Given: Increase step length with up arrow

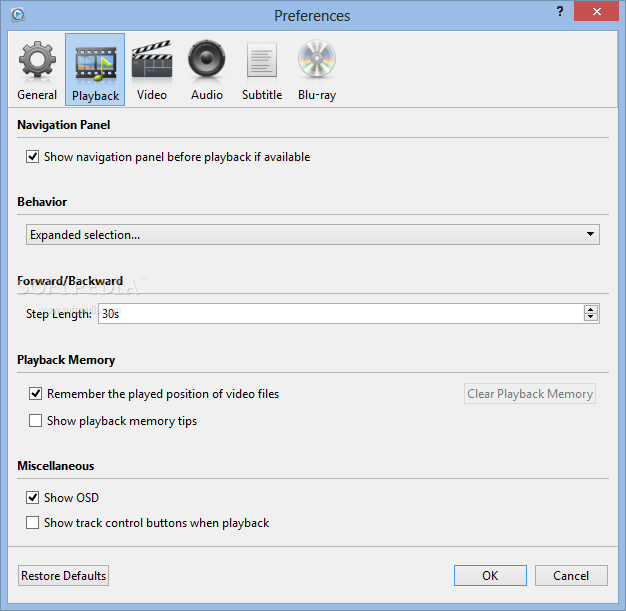Looking at the screenshot, I should tap(591, 309).
